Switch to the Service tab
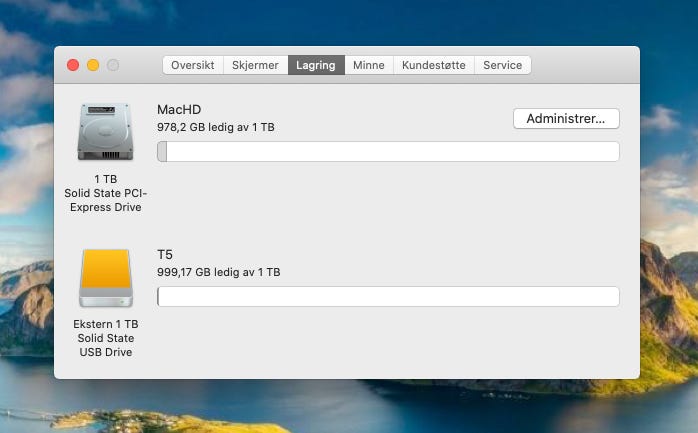Image resolution: width=698 pixels, height=433 pixels. 503,65
